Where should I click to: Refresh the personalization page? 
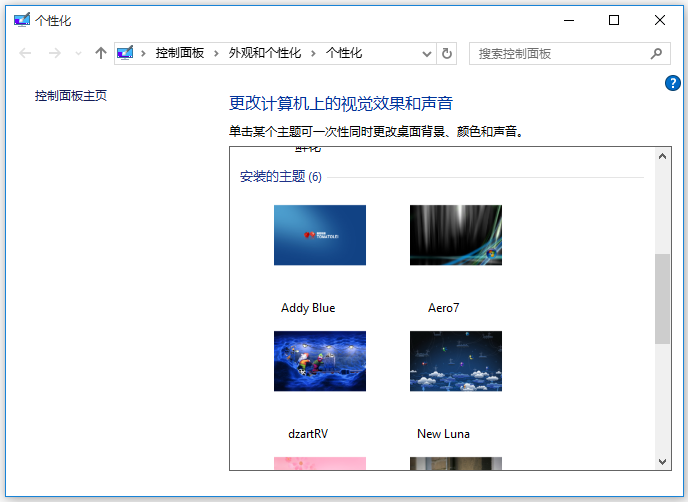coord(447,53)
